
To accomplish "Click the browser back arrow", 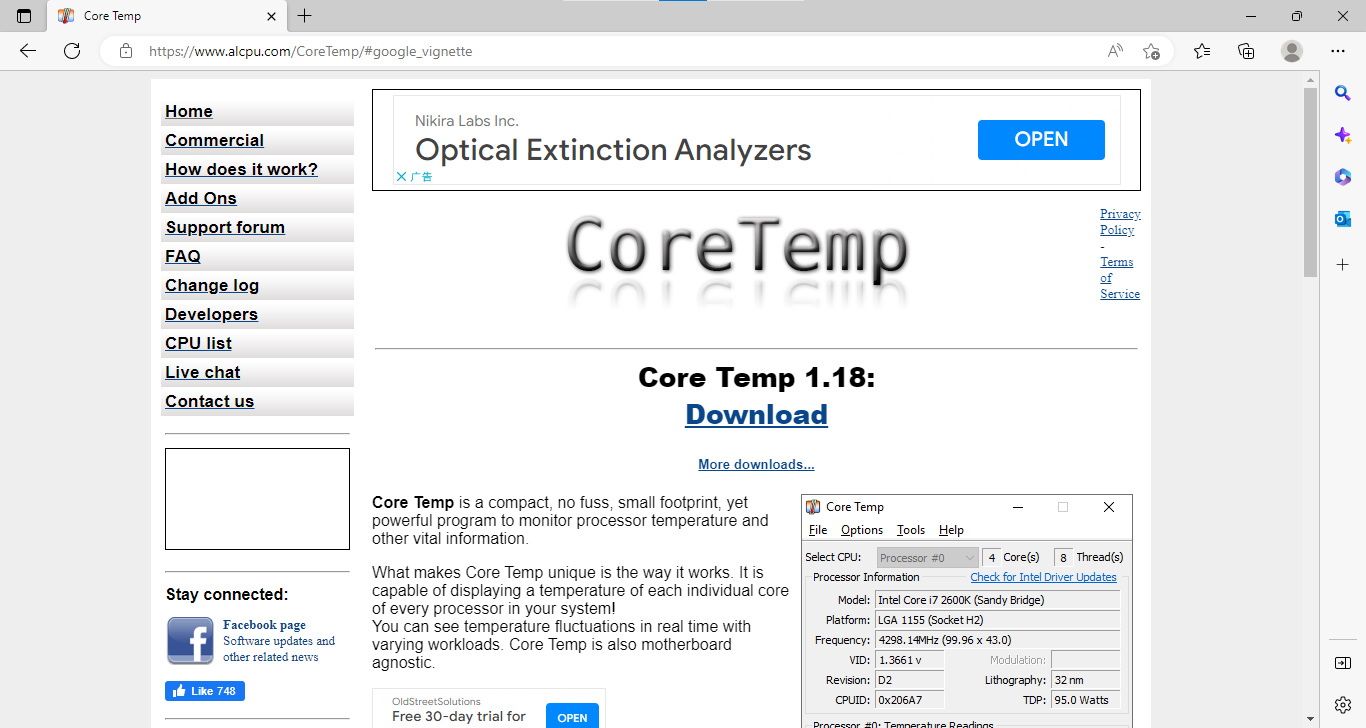I will (x=28, y=51).
